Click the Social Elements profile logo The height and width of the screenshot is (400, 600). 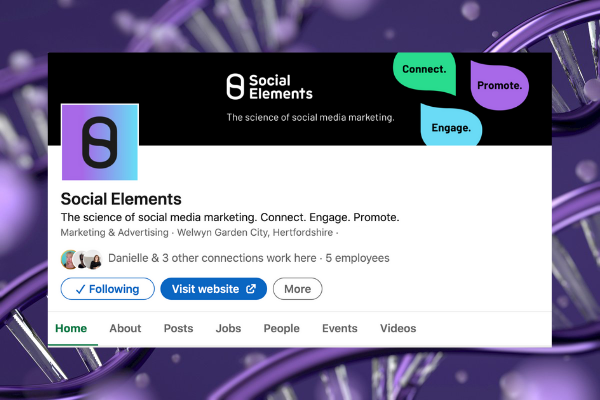tap(99, 142)
